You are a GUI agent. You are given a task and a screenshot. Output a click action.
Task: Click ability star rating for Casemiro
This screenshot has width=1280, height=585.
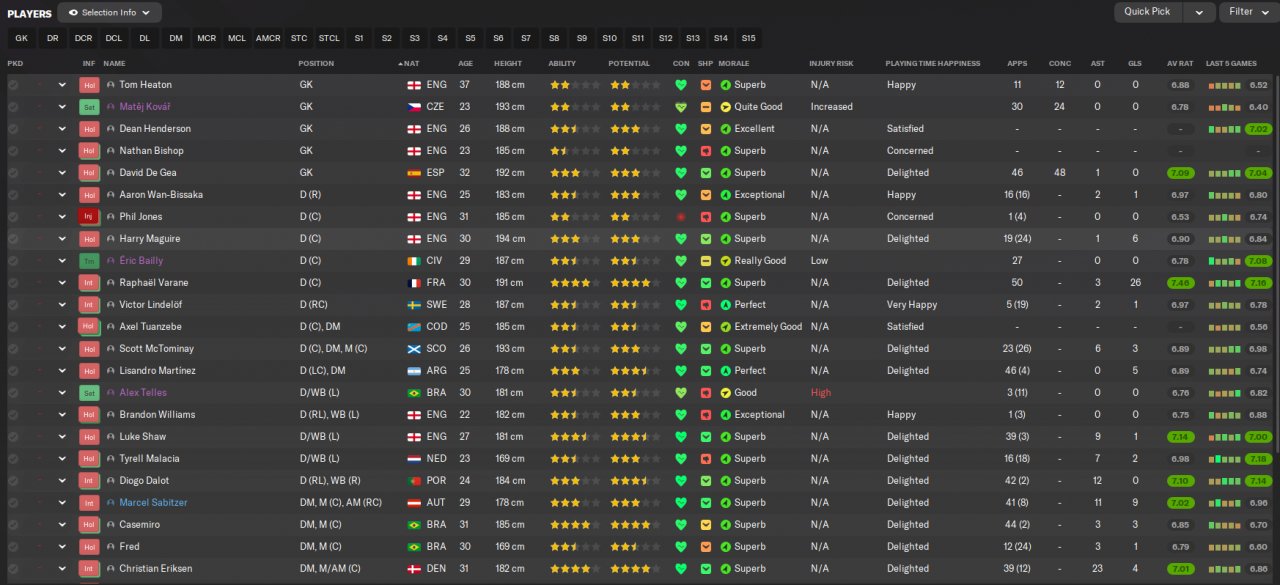tap(575, 525)
